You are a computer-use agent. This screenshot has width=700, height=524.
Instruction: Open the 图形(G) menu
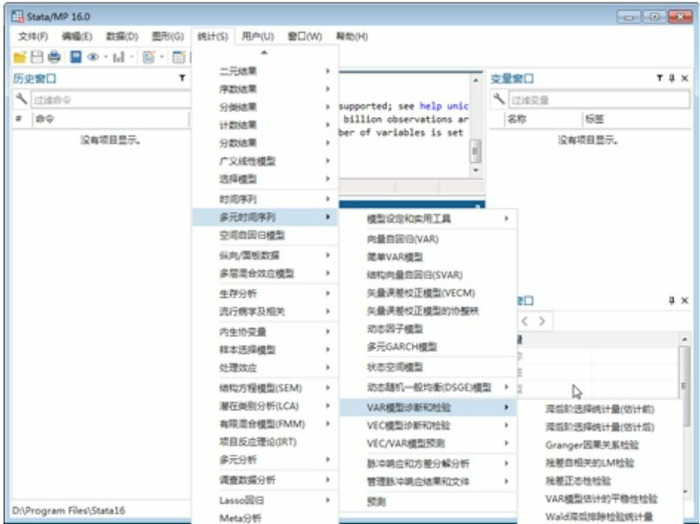167,36
